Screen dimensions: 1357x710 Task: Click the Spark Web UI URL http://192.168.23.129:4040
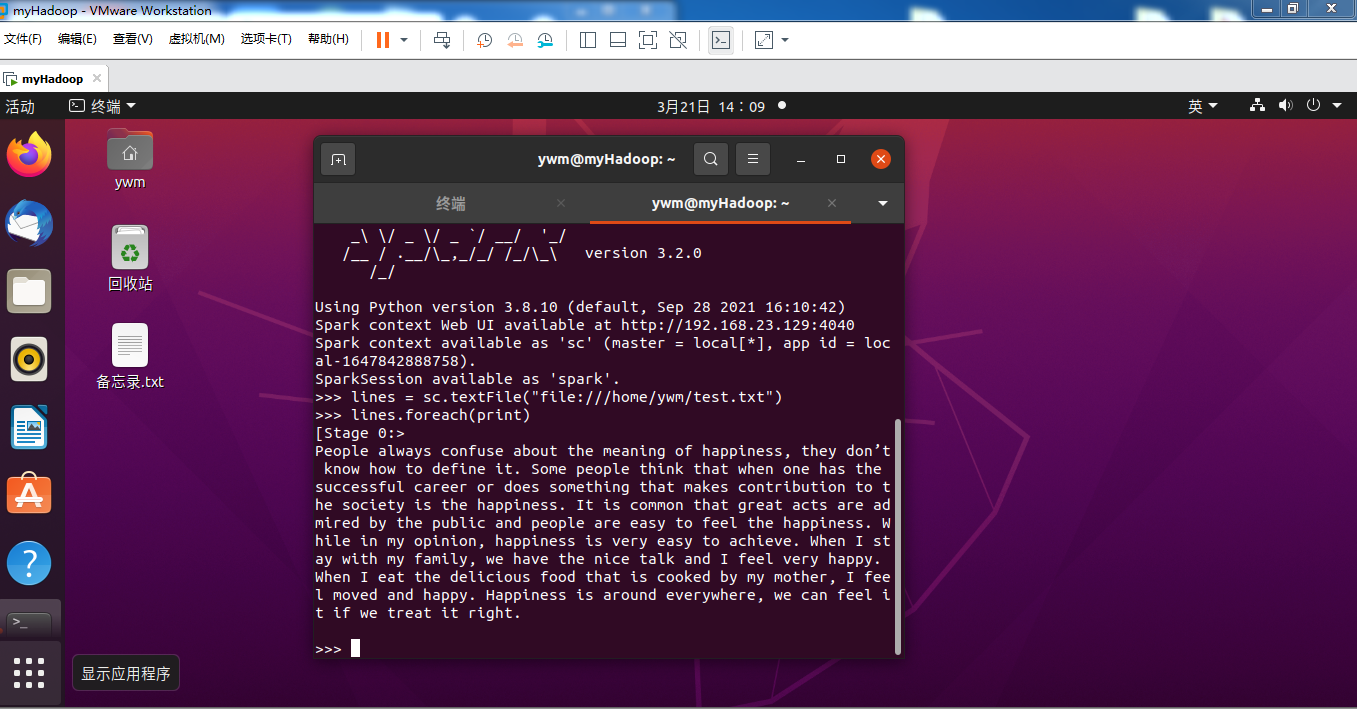(738, 325)
